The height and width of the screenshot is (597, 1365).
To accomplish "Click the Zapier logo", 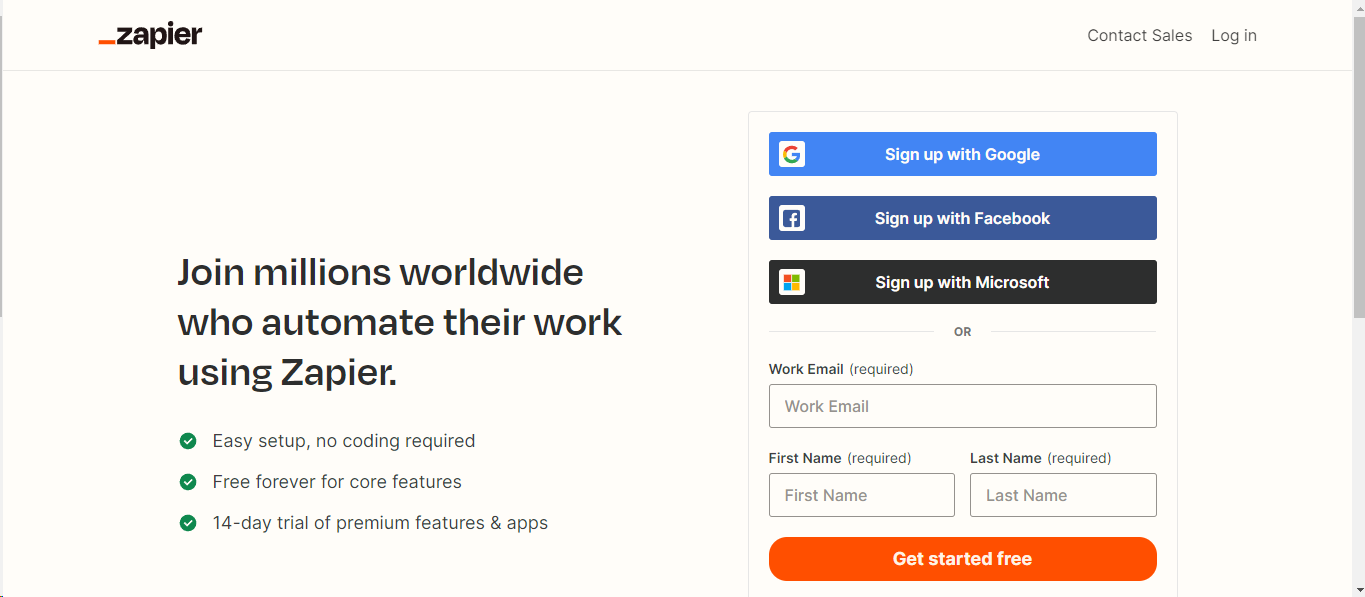I will pyautogui.click(x=150, y=35).
